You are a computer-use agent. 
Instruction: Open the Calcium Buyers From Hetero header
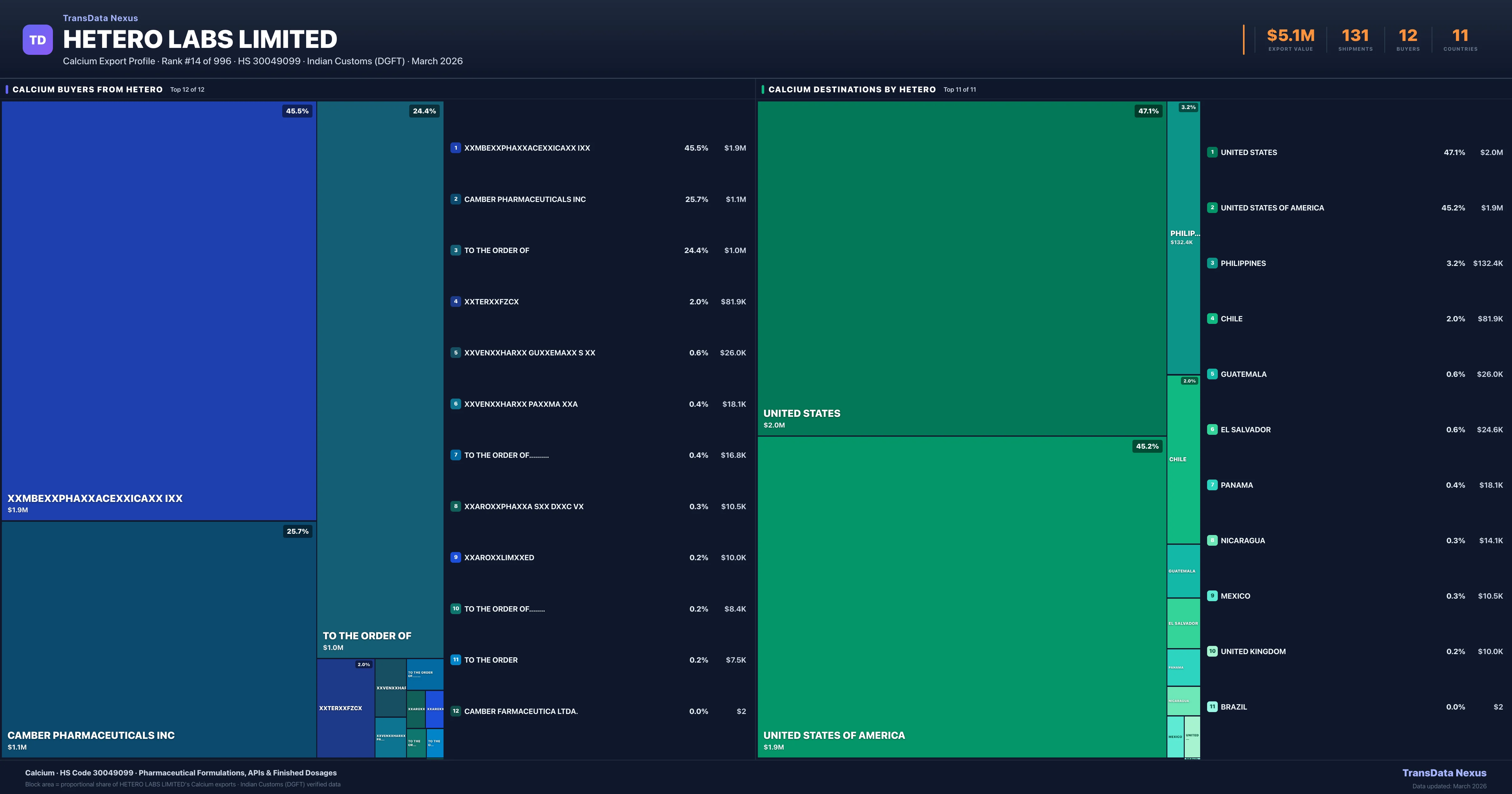point(88,89)
